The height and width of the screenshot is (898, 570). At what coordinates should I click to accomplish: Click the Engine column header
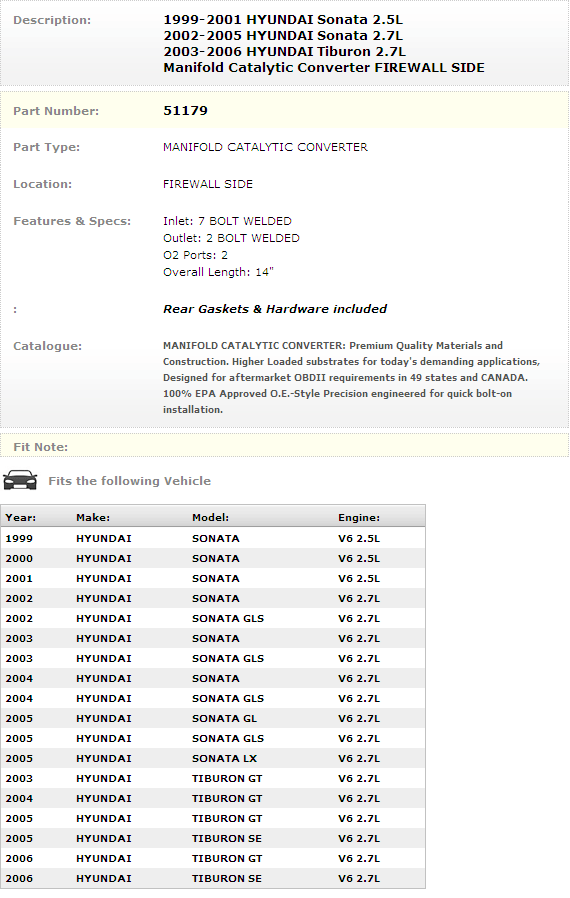pyautogui.click(x=359, y=517)
